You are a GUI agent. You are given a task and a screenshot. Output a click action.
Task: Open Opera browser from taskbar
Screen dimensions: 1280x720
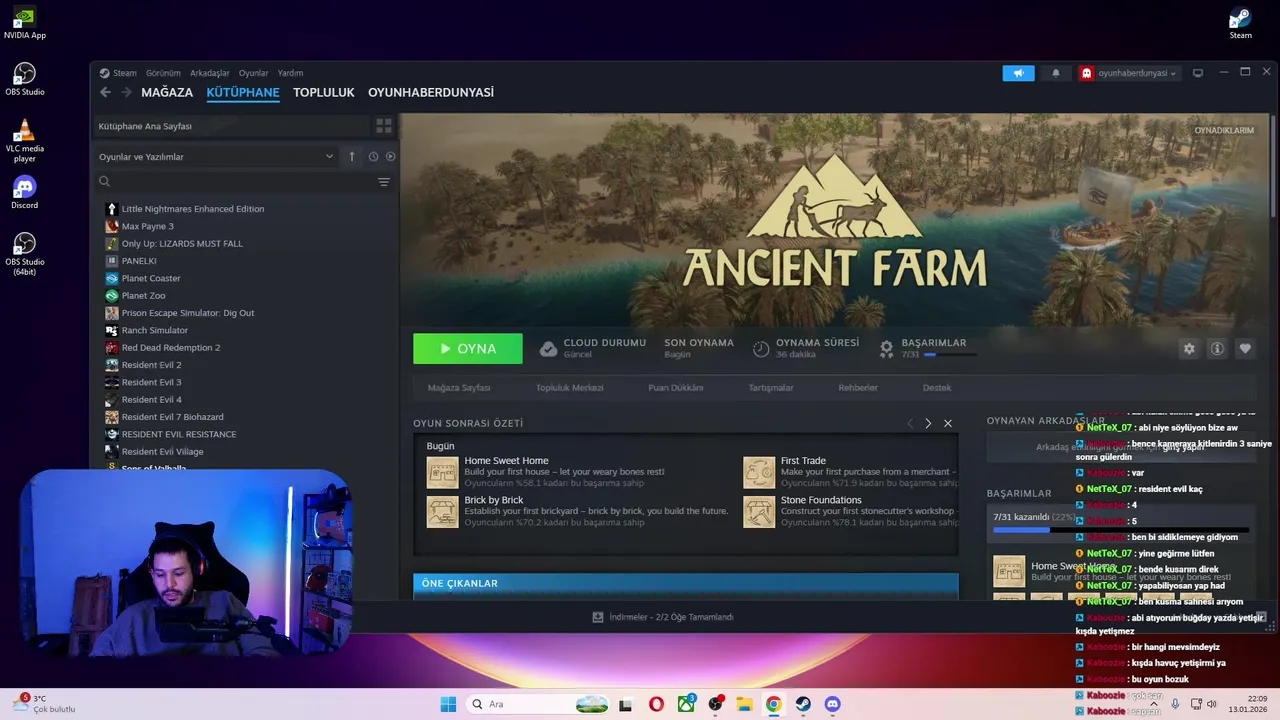pyautogui.click(x=656, y=704)
